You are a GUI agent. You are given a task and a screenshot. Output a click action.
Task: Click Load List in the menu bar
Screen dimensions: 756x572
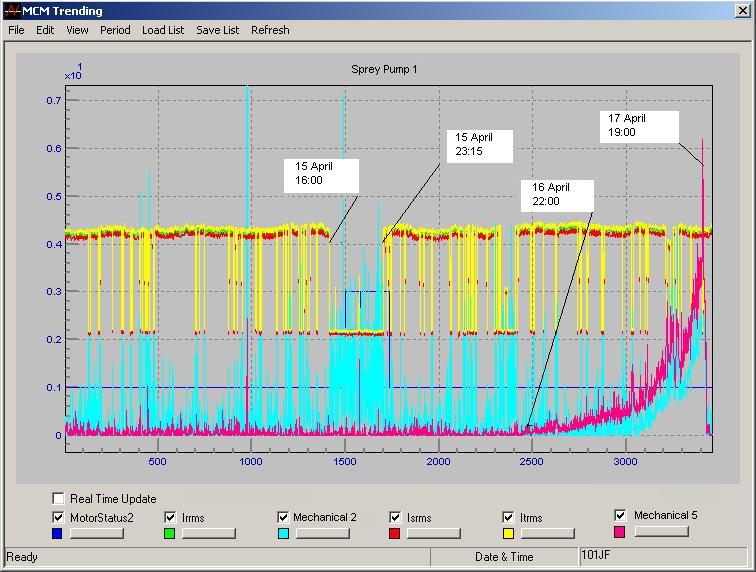163,30
